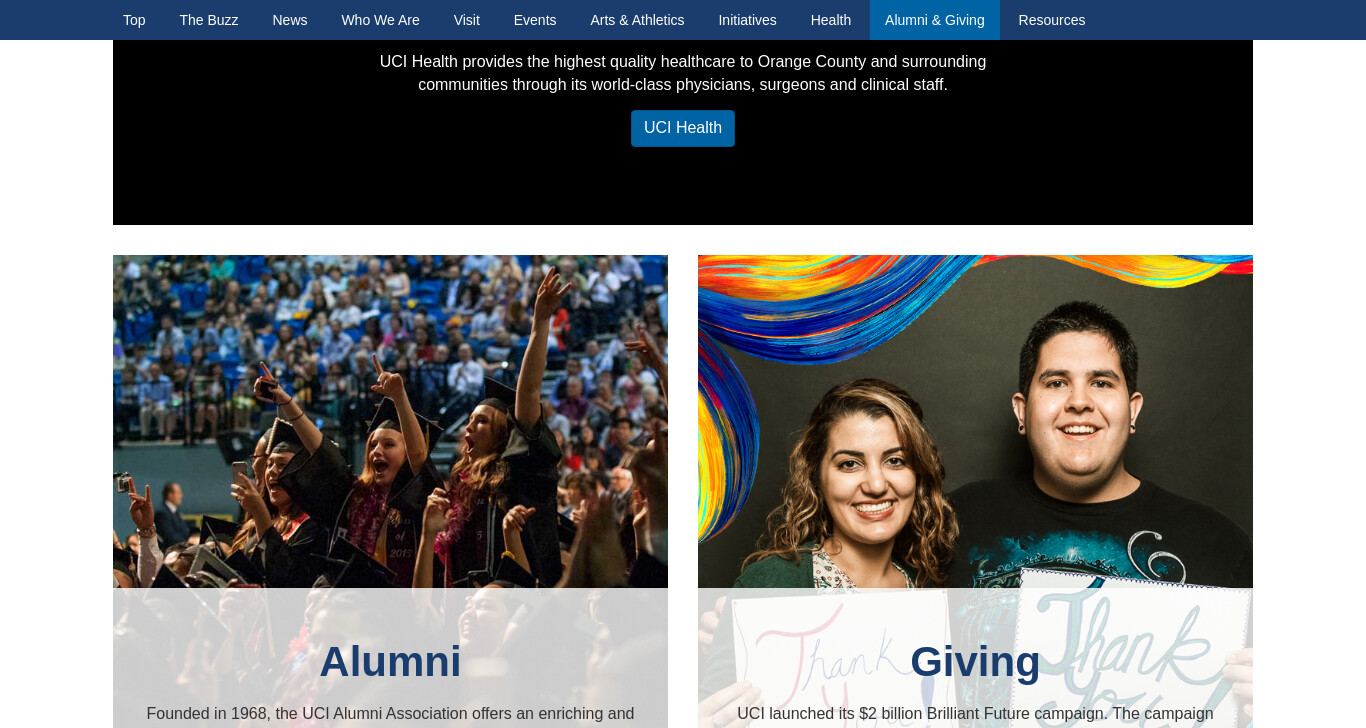The image size is (1366, 728).
Task: Click the thank-you students photo
Action: 975,421
